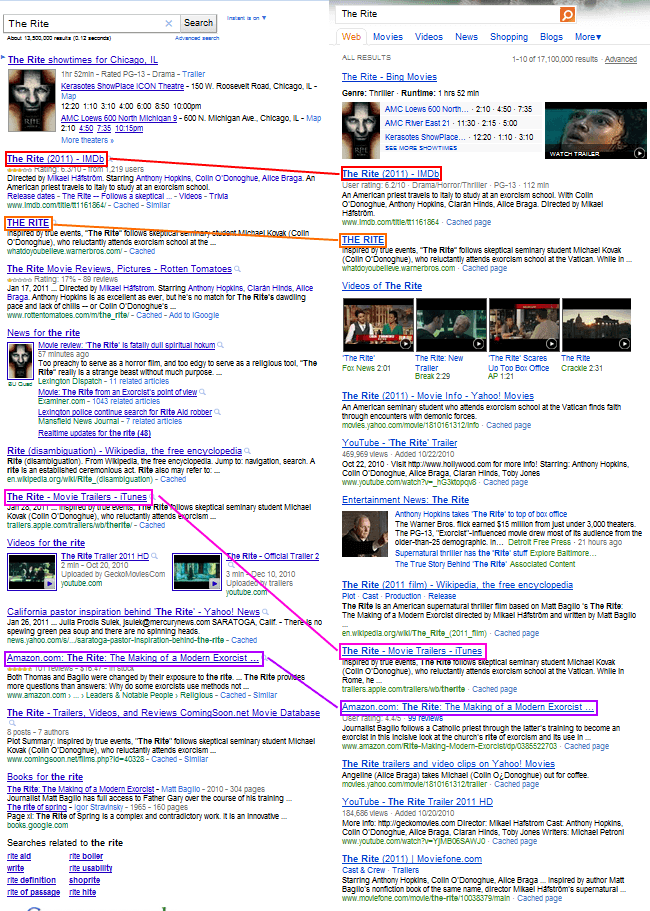Open Google's 'The Rite - Movie Trailers - iTunes'
This screenshot has width=650, height=911.
point(77,497)
